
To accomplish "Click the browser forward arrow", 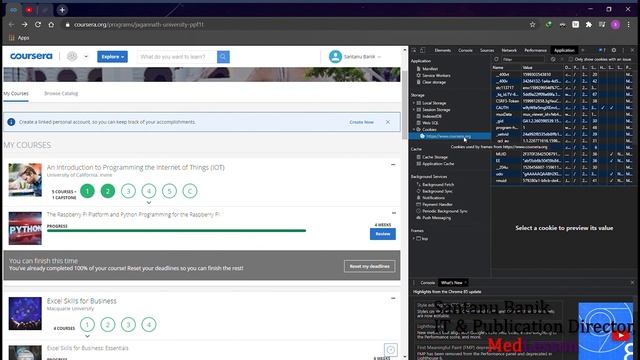I will (24, 24).
